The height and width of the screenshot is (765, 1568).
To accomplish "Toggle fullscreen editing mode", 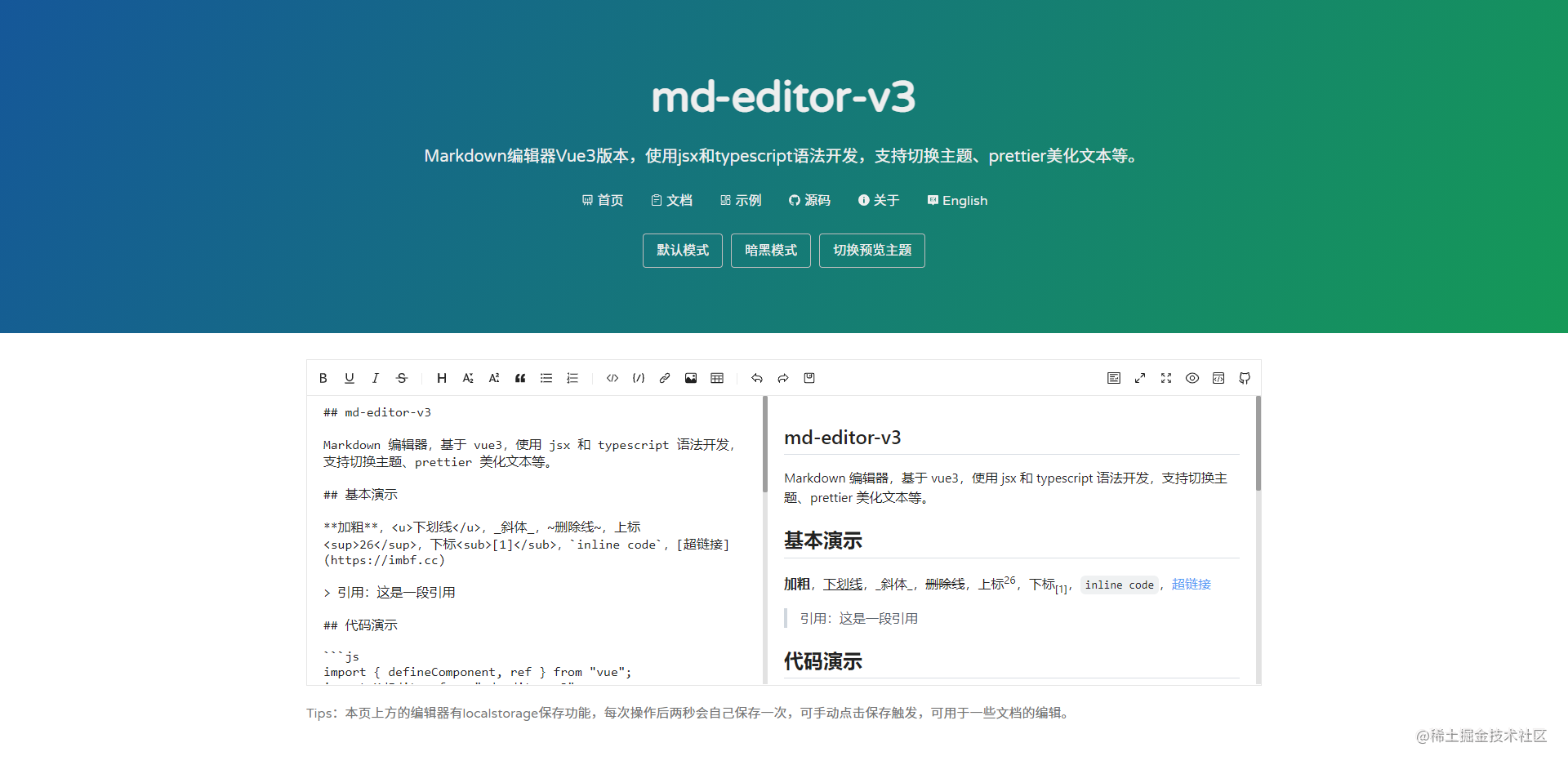I will point(1165,378).
